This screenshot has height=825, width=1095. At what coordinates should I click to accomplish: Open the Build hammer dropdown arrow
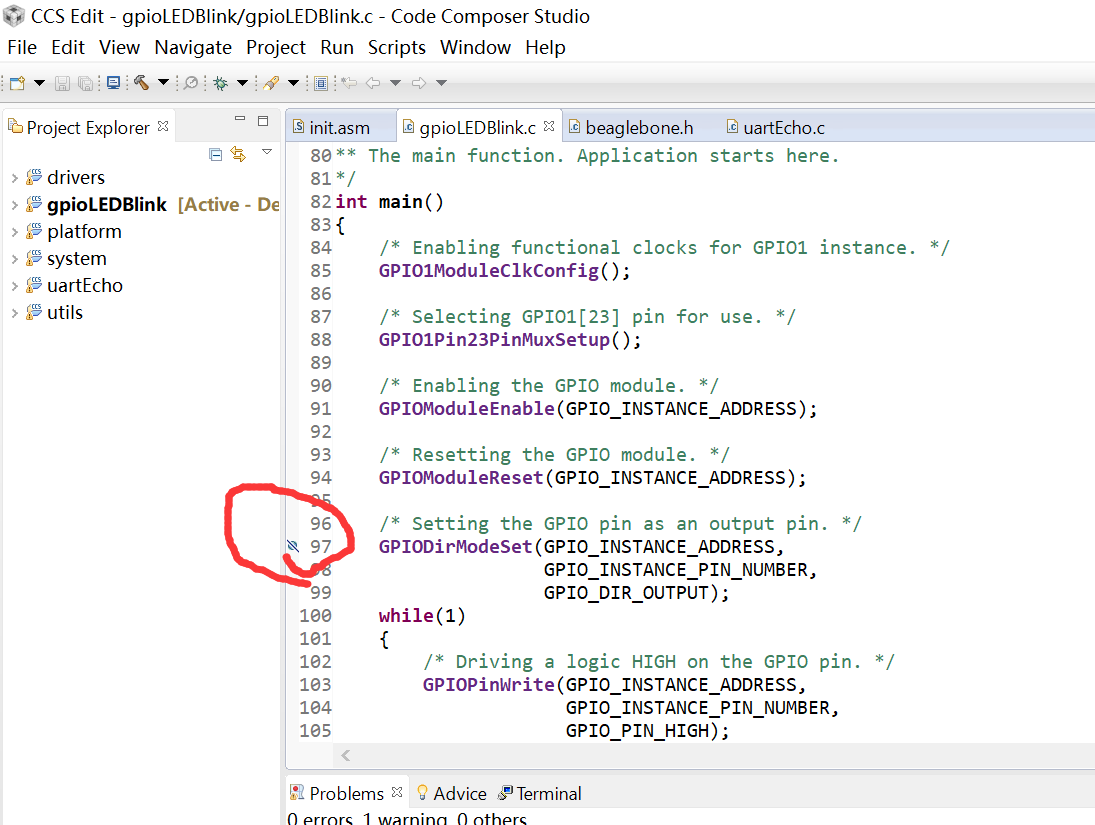[163, 82]
